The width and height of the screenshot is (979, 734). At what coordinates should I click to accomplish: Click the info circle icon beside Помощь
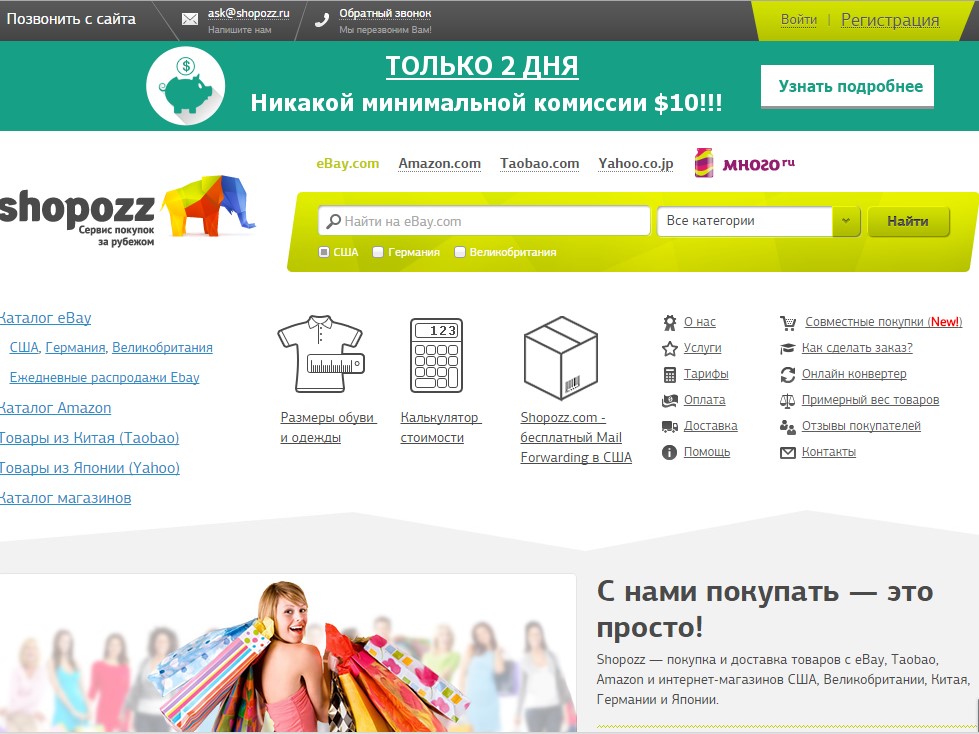(669, 453)
